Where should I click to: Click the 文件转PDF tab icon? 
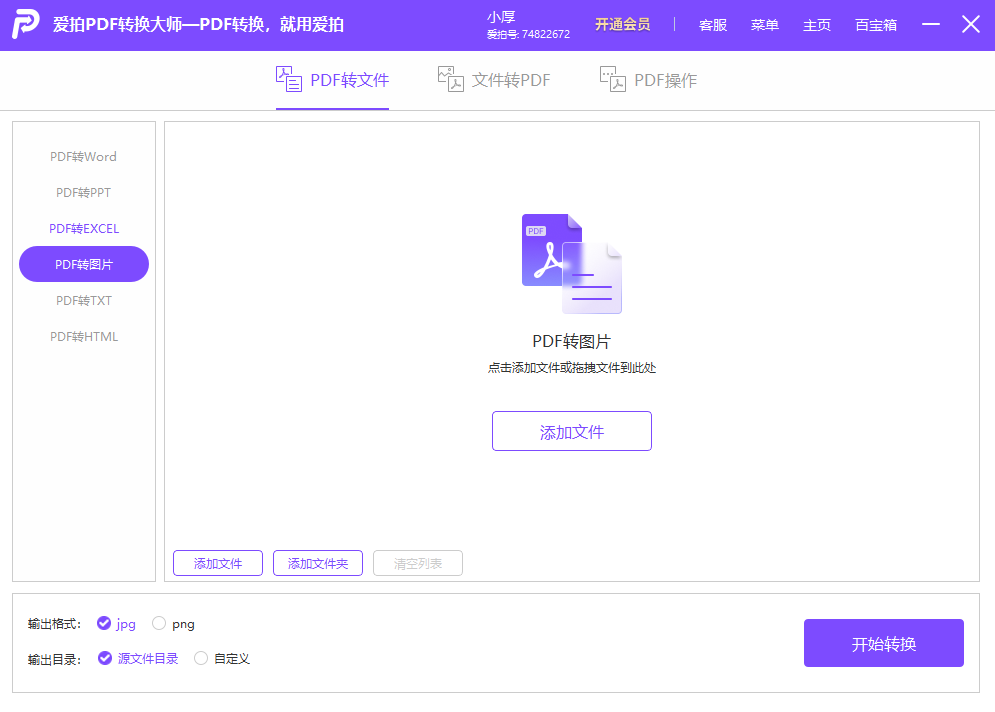coord(451,79)
